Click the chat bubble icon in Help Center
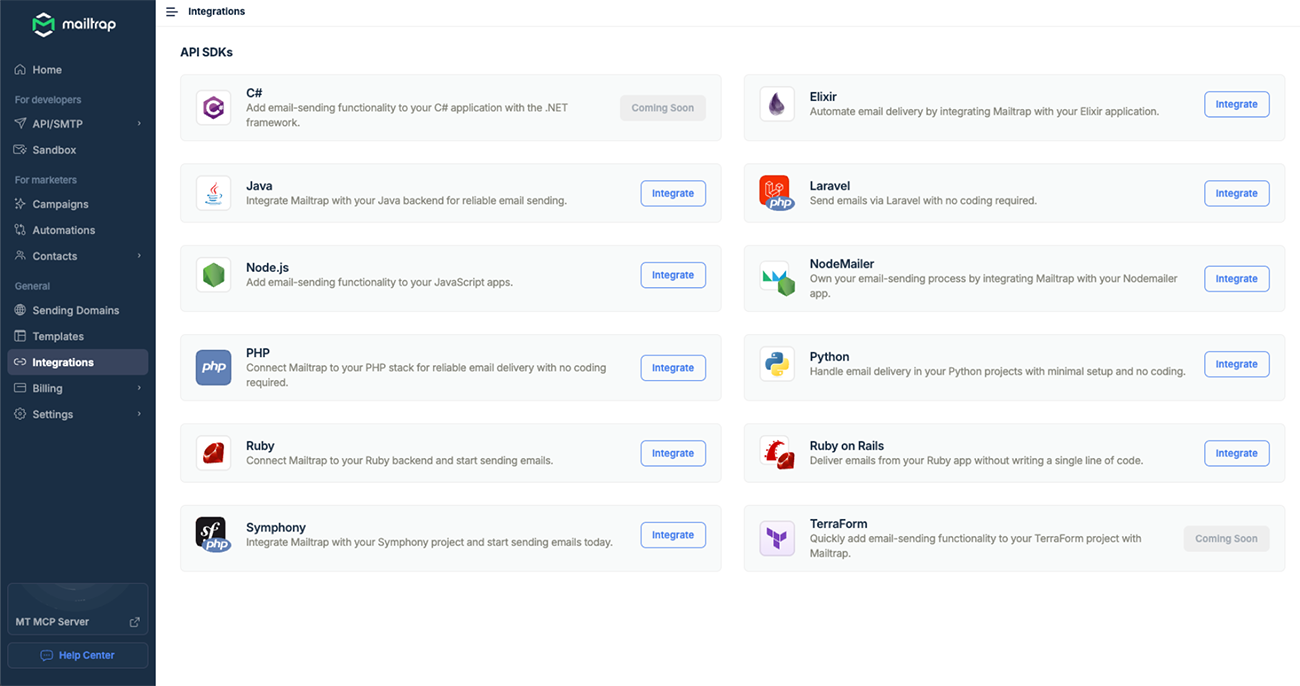The height and width of the screenshot is (686, 1300). [46, 656]
